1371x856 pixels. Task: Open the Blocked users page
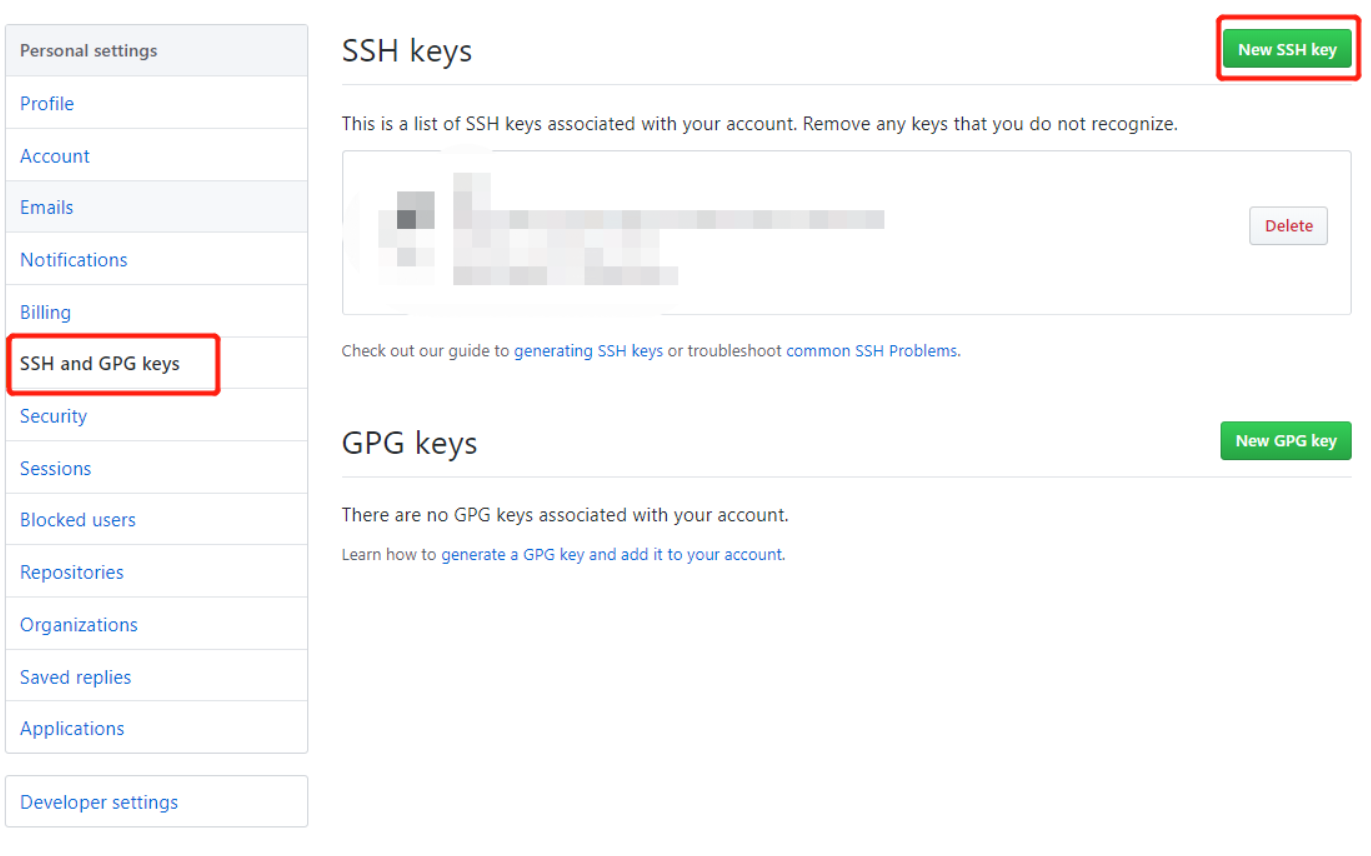pyautogui.click(x=156, y=520)
